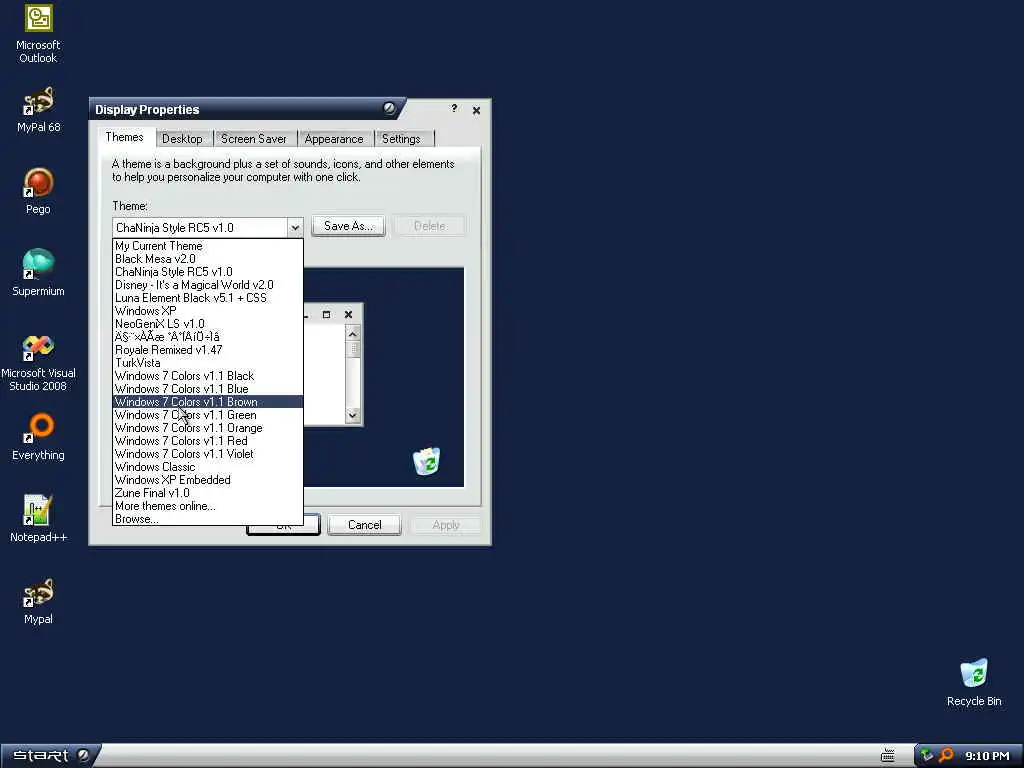Pick Windows 7 Colors v1.1 Green
The height and width of the screenshot is (768, 1024).
tap(208, 415)
